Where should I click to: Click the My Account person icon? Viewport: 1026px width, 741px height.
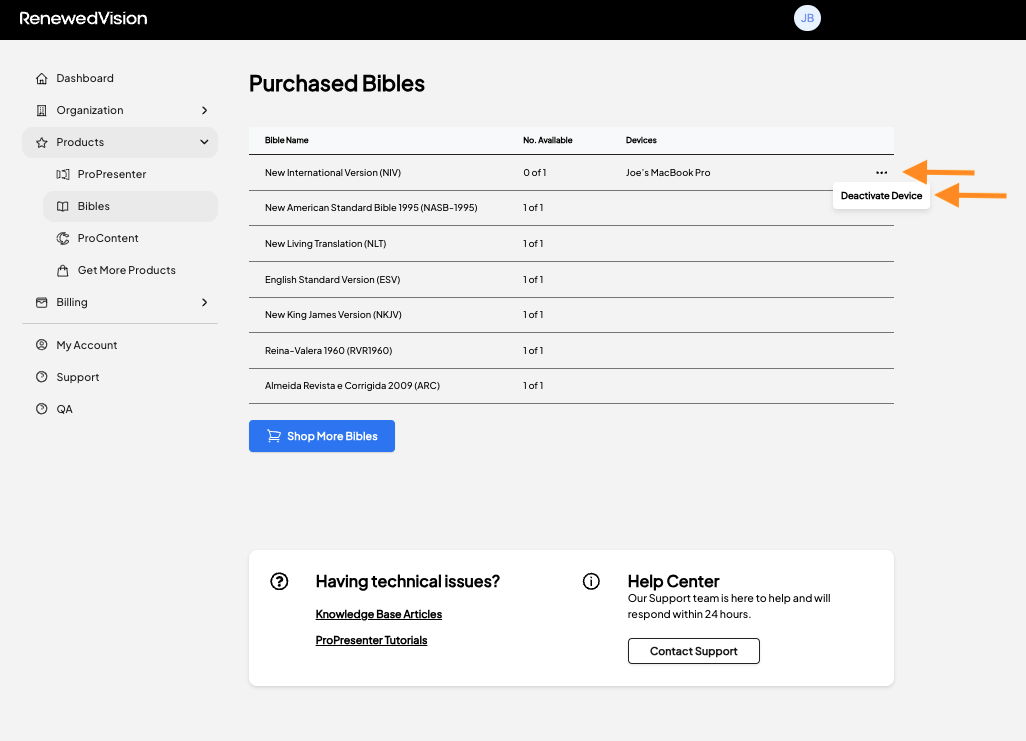tap(42, 345)
